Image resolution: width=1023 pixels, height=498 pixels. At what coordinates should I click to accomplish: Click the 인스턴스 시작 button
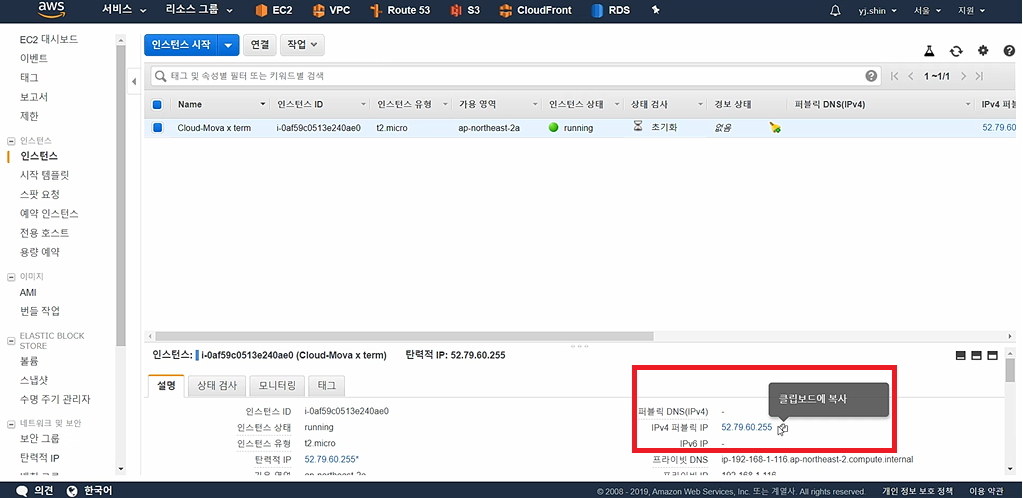tap(181, 45)
